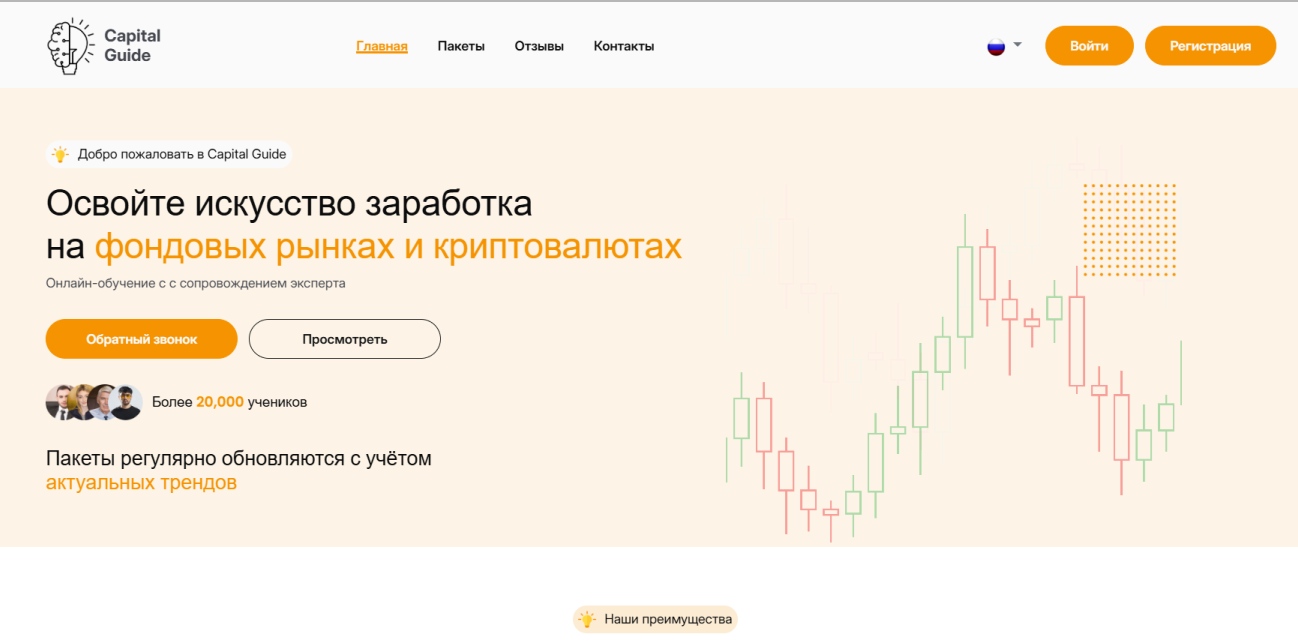Open the Отзывы navigation item
This screenshot has height=642, width=1298.
click(539, 46)
